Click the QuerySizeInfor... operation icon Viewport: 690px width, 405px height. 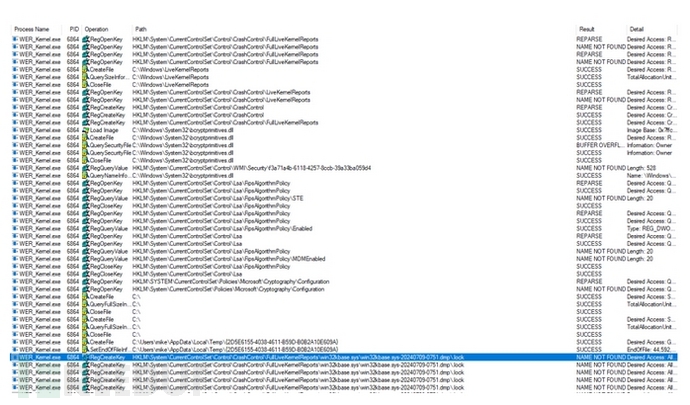85,77
